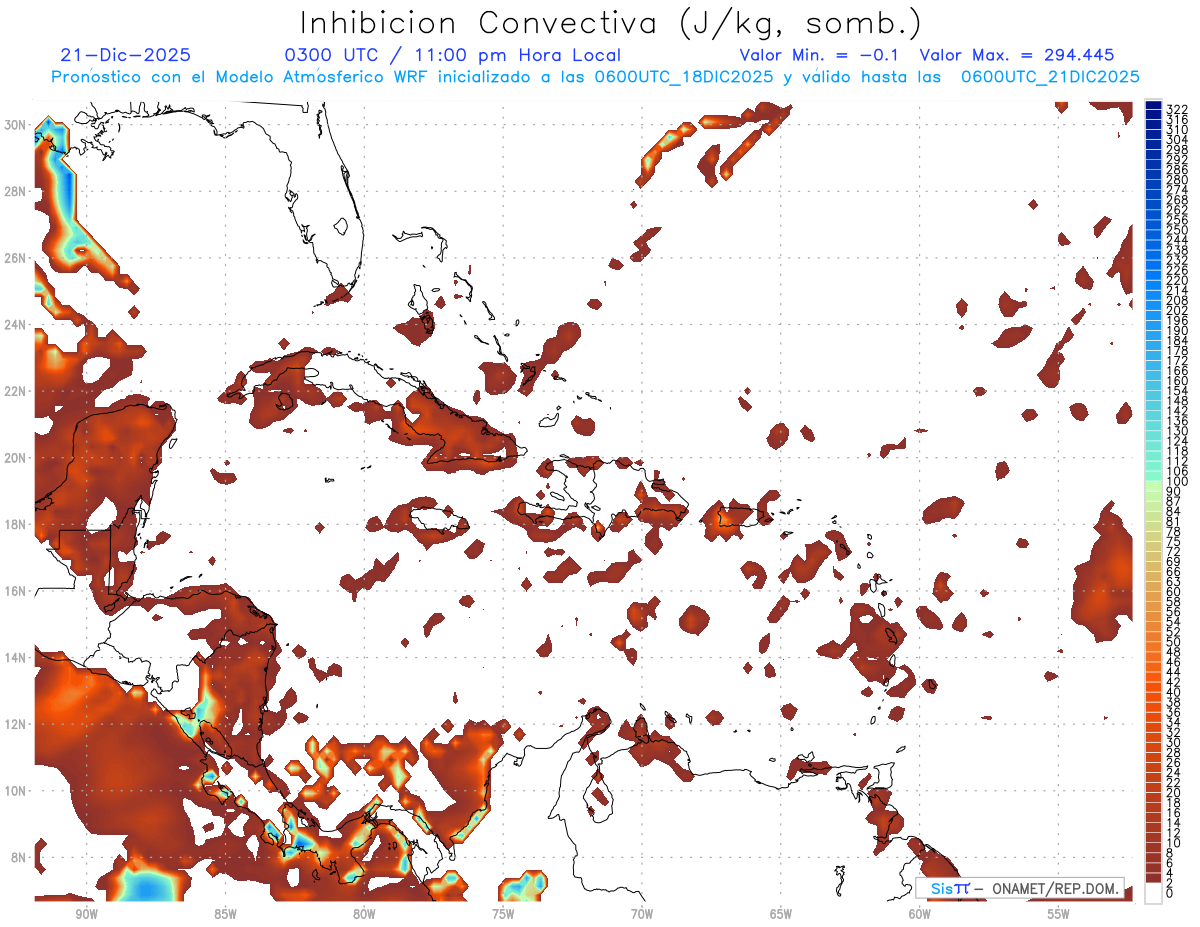
Task: Click the "85W" longitude label
Action: [225, 913]
